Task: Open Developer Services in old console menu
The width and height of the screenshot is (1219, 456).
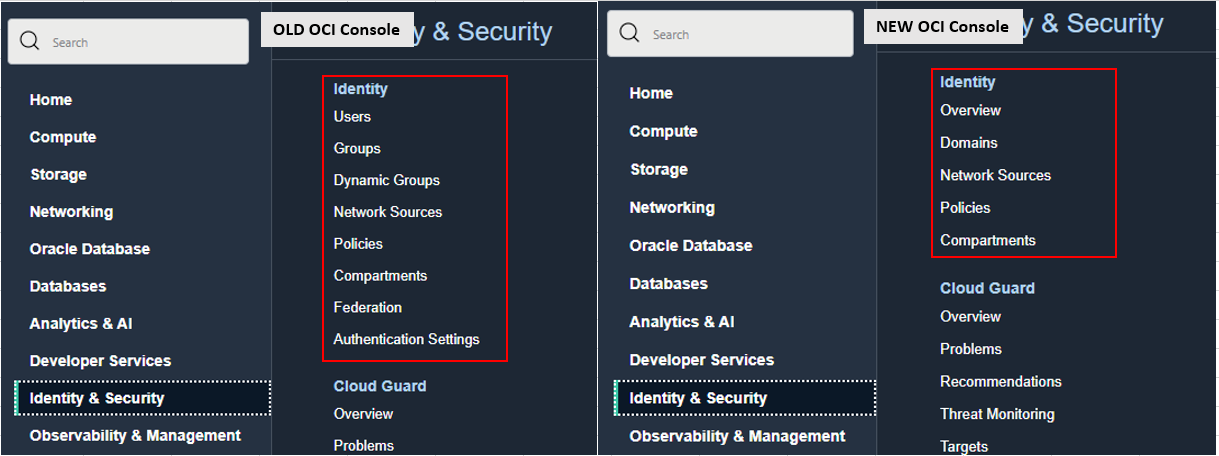Action: (100, 361)
